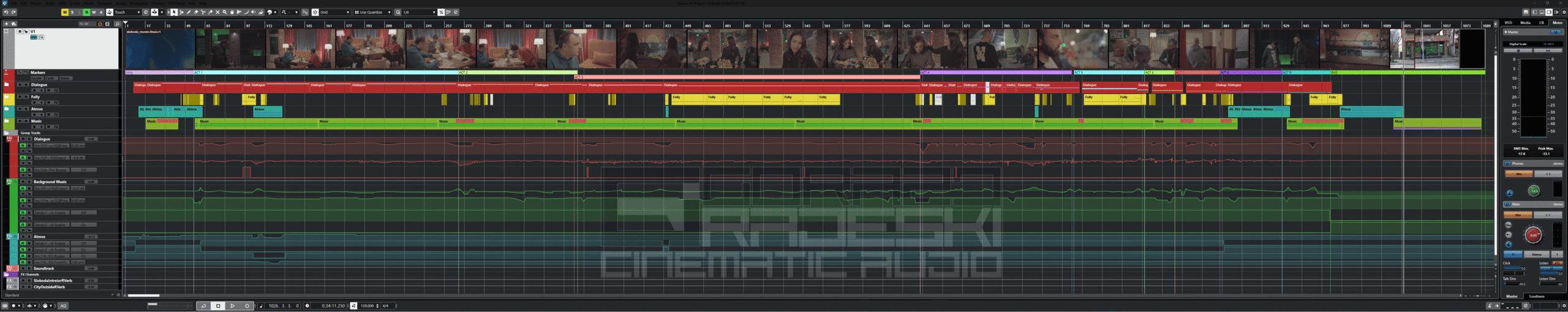
Task: Toggle the AQ auto quantize button
Action: [x=63, y=306]
